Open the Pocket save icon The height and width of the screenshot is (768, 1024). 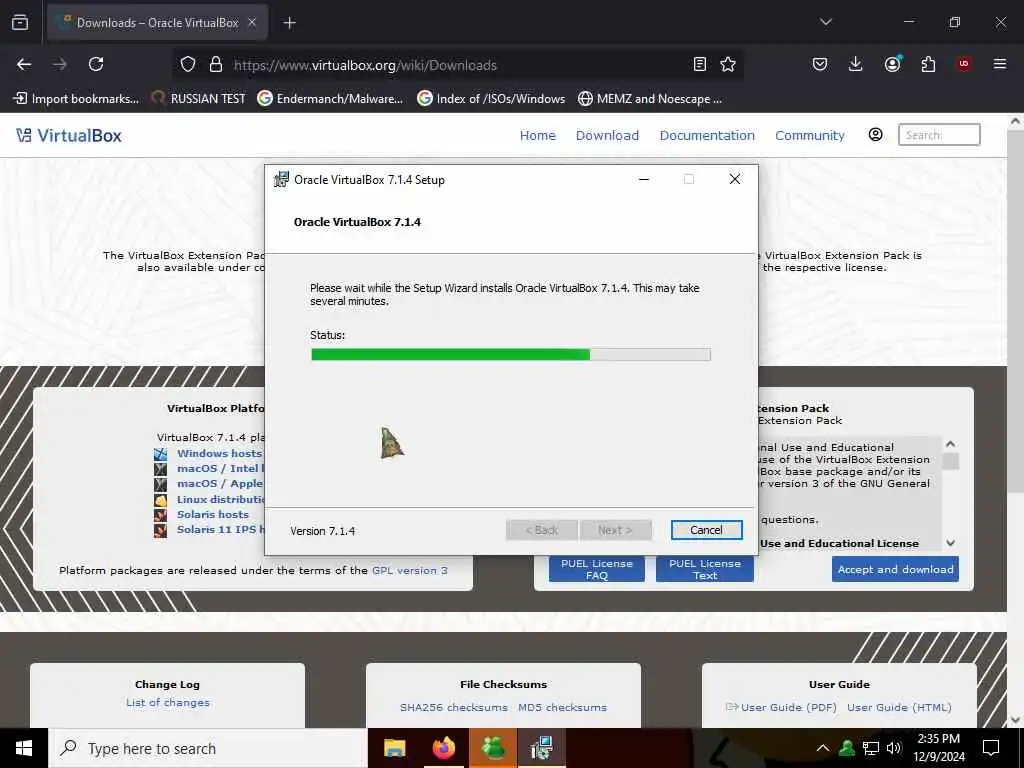click(820, 64)
